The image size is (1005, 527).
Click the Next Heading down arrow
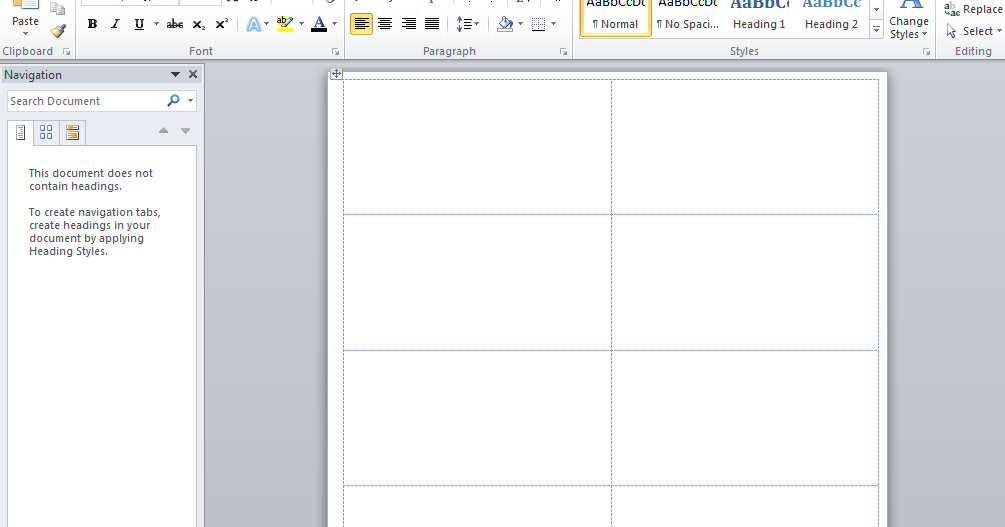pyautogui.click(x=185, y=131)
